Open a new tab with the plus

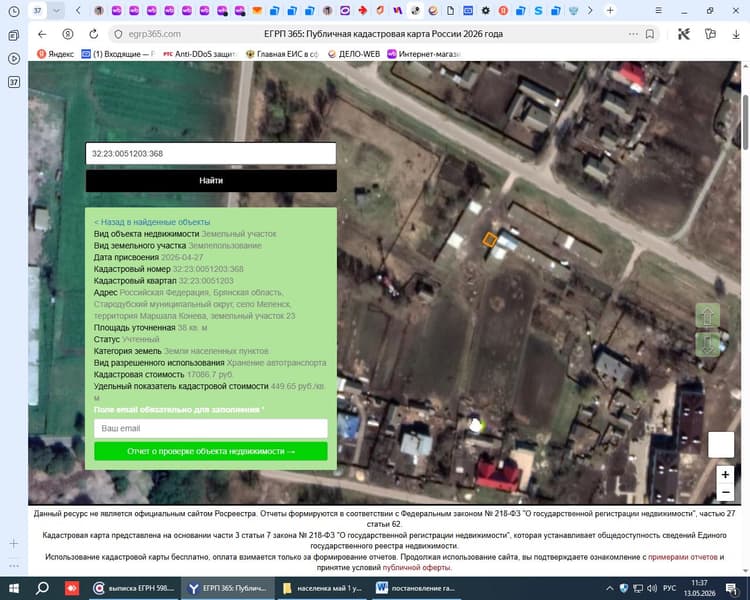tap(610, 11)
